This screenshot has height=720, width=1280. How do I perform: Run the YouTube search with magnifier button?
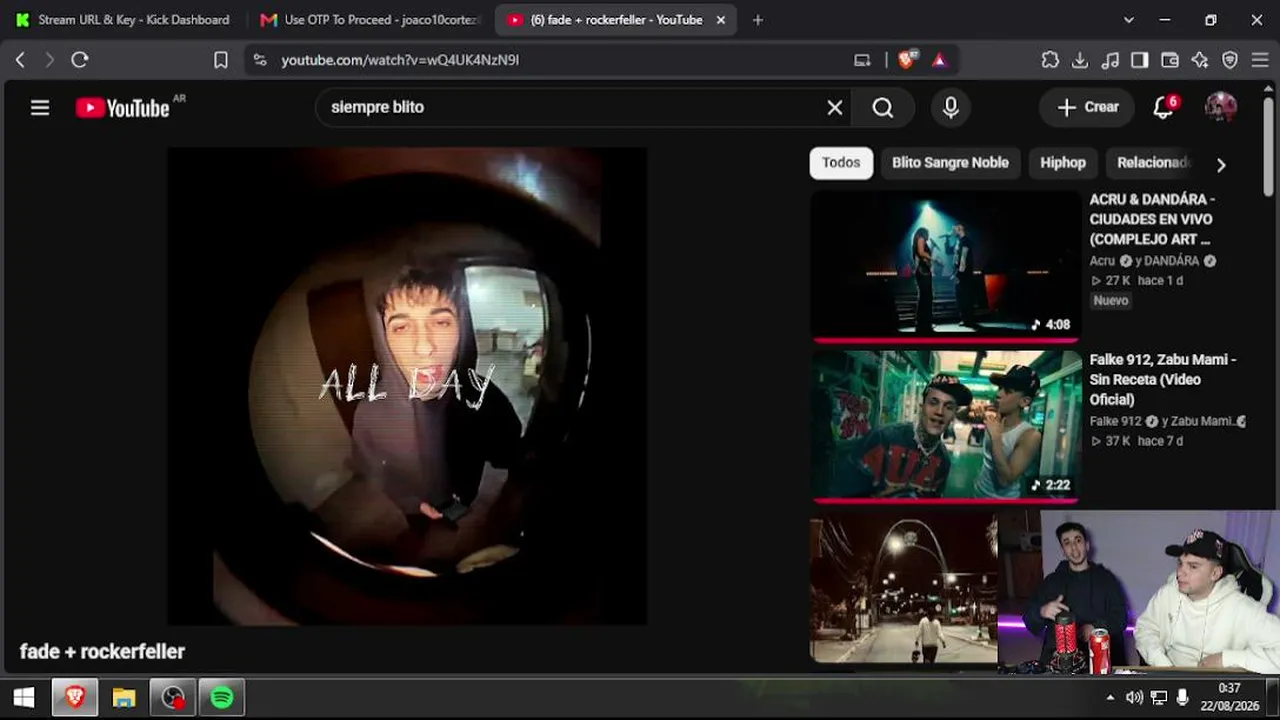click(x=883, y=108)
